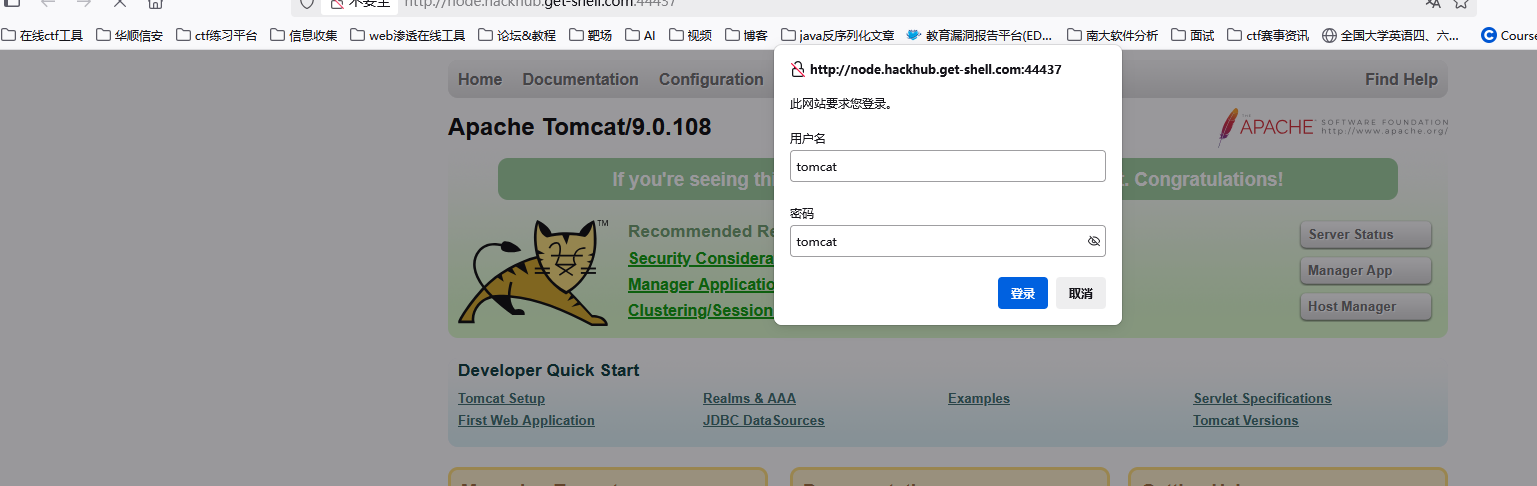Open the JDBC DataSources link
The image size is (1537, 486).
coord(764,420)
